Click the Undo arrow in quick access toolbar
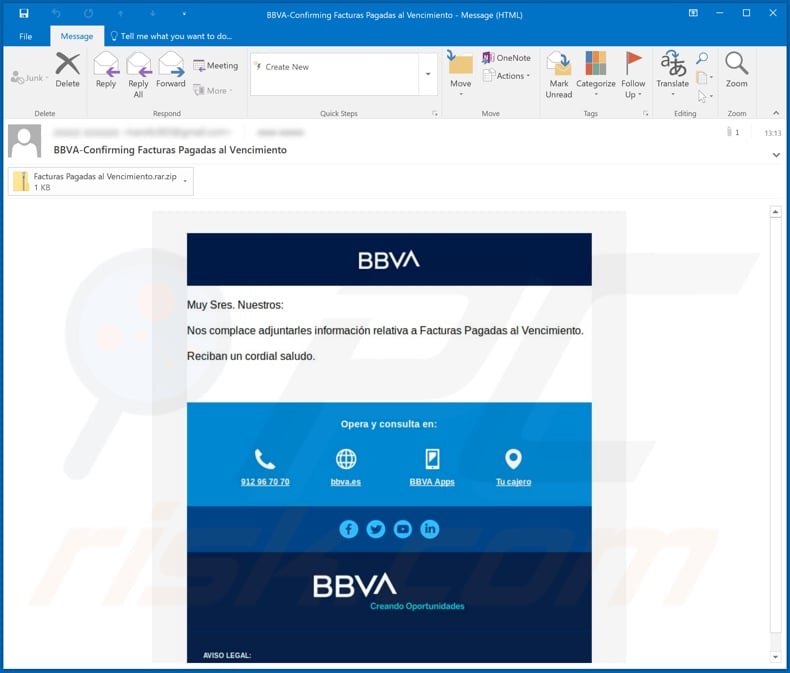Viewport: 790px width, 673px height. click(56, 14)
